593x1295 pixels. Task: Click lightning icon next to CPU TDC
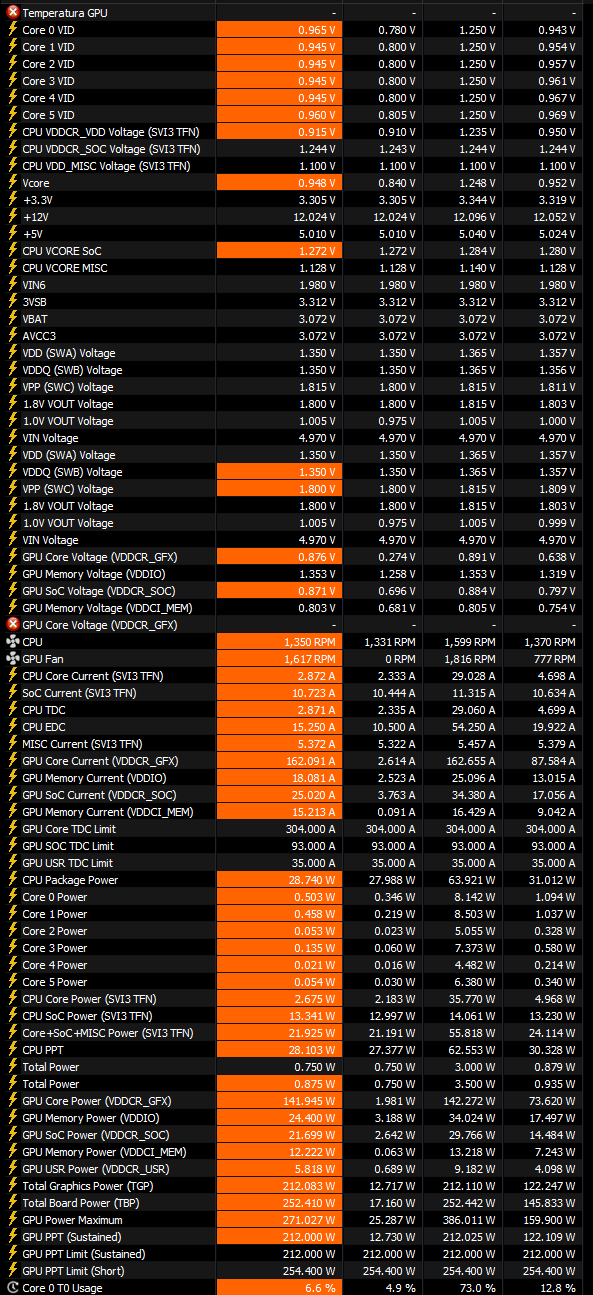coord(13,710)
